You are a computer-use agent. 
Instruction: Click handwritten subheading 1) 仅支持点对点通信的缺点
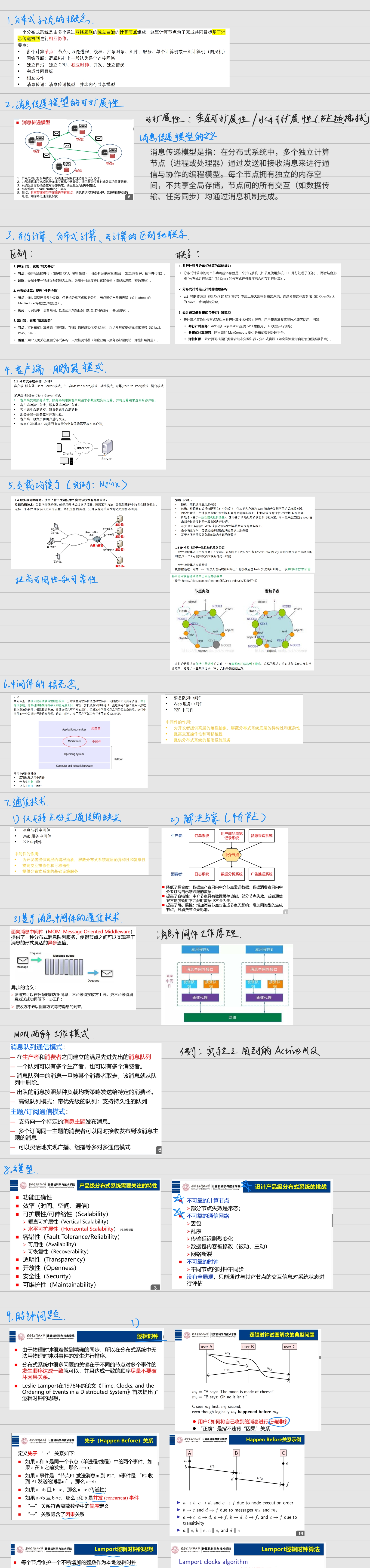67,818
